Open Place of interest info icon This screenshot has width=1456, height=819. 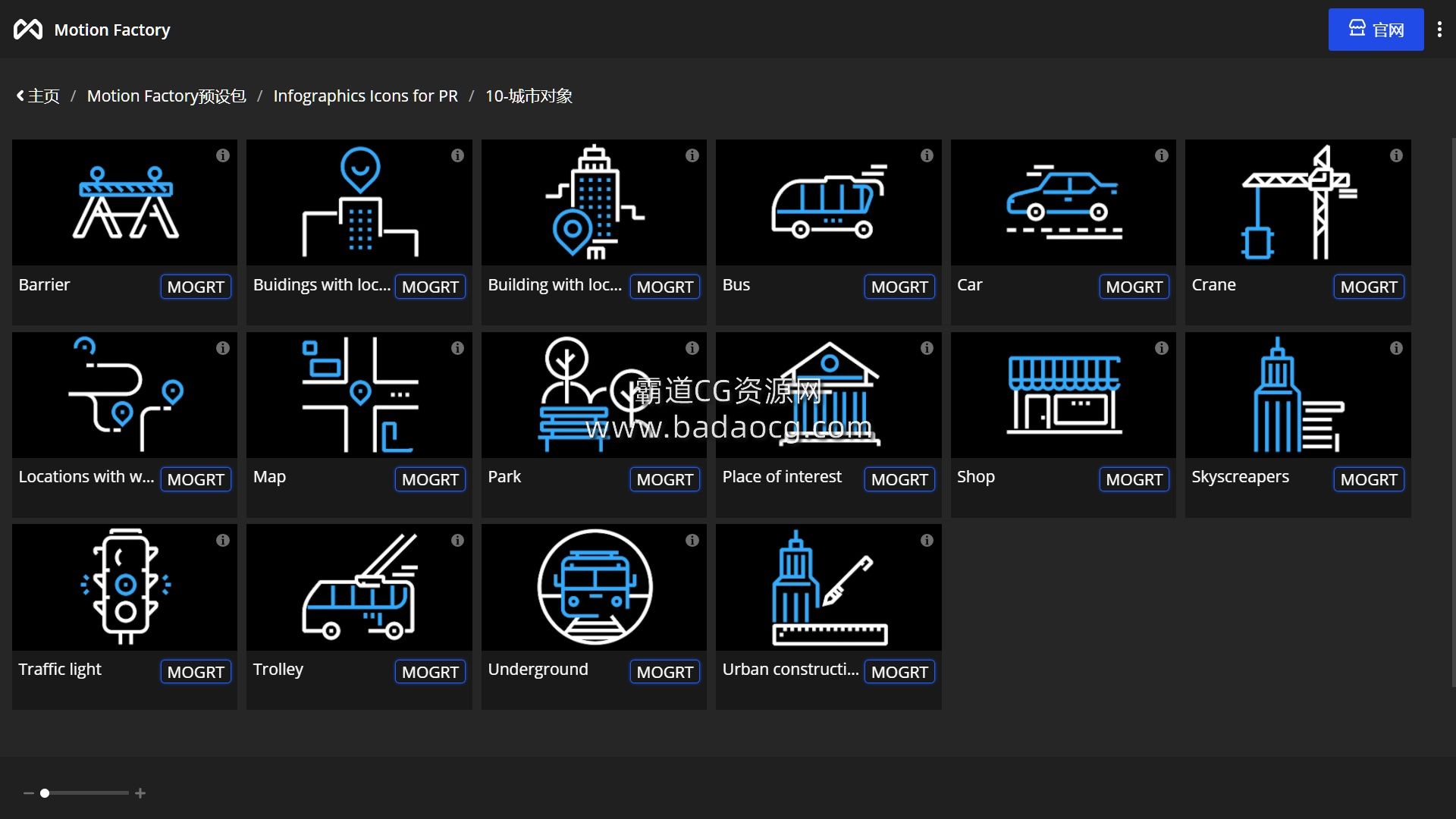coord(927,348)
